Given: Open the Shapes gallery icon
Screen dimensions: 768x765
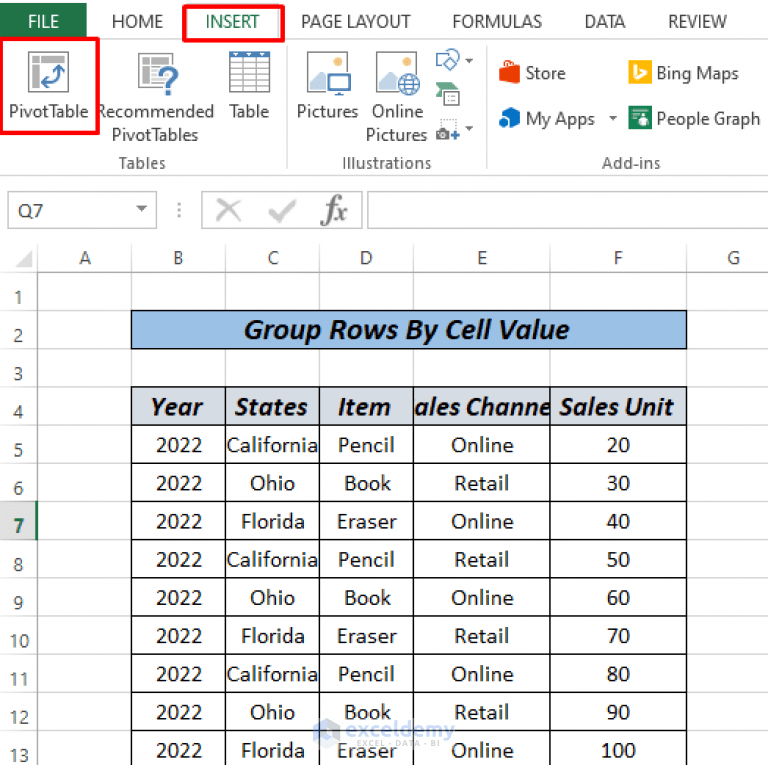Looking at the screenshot, I should point(447,60).
